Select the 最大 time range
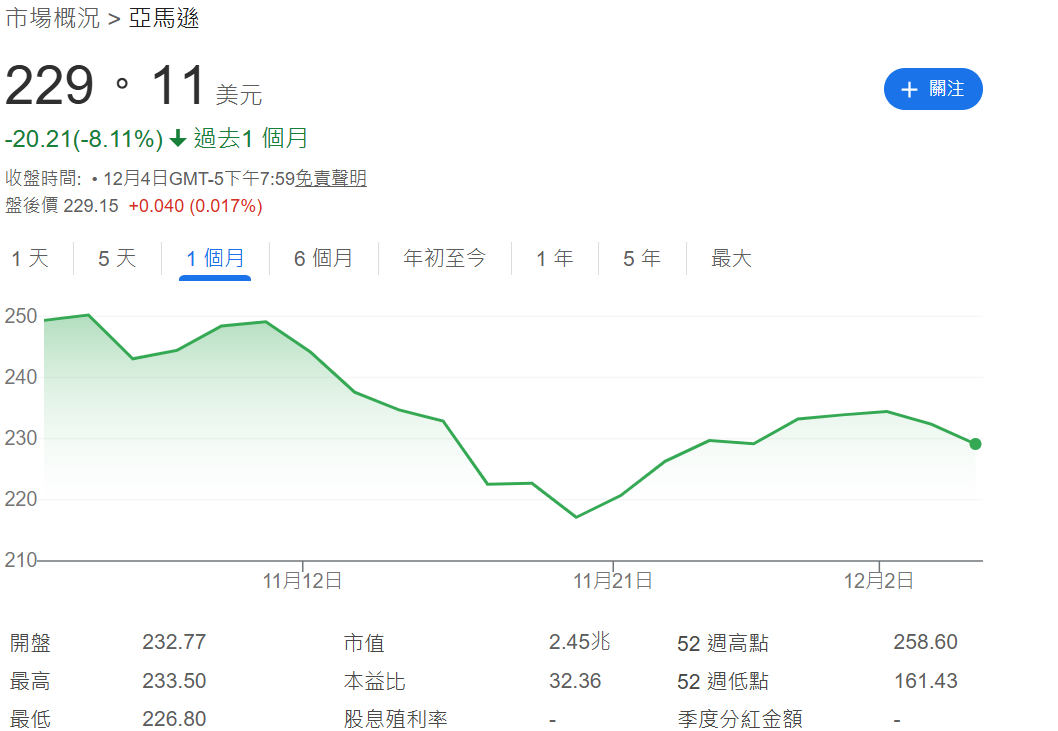 (x=730, y=258)
